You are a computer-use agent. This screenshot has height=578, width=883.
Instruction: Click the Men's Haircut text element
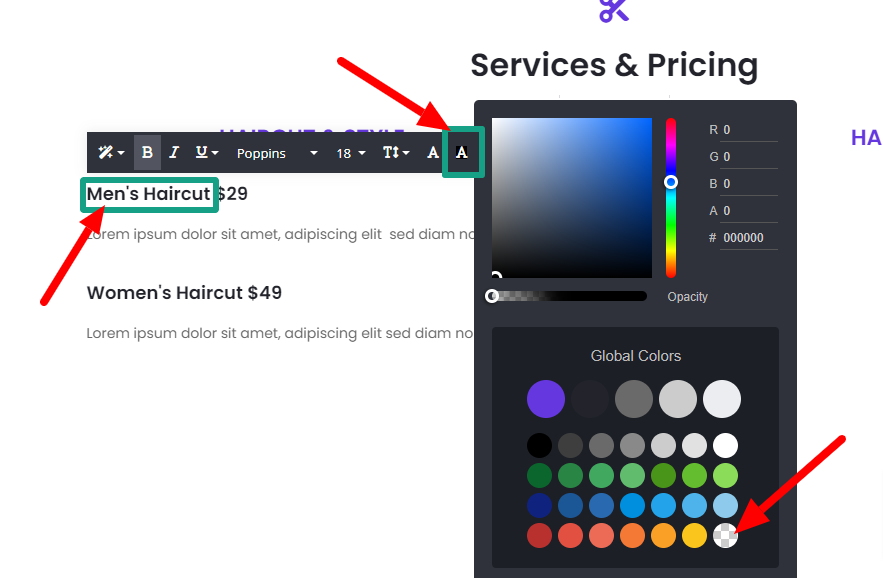tap(148, 193)
